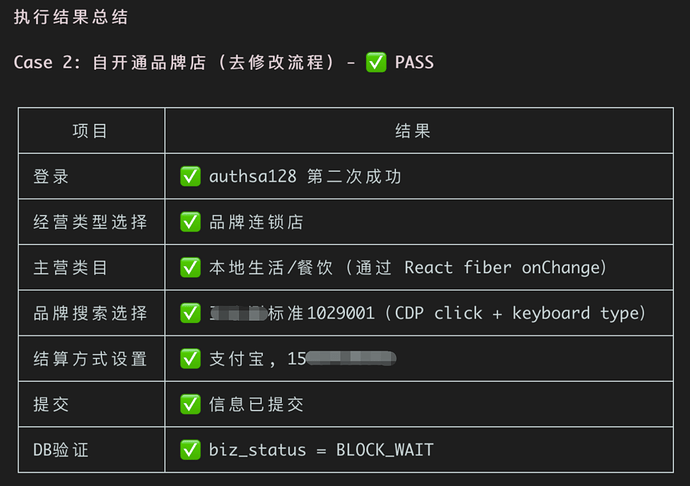Image resolution: width=690 pixels, height=486 pixels.
Task: Click the React fiber onChange text
Action: (503, 268)
